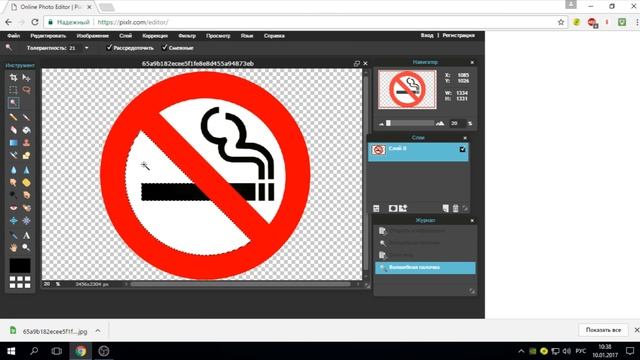Screen dimensions: 640x360
Task: Open the foreground black color swatch
Action: click(20, 266)
